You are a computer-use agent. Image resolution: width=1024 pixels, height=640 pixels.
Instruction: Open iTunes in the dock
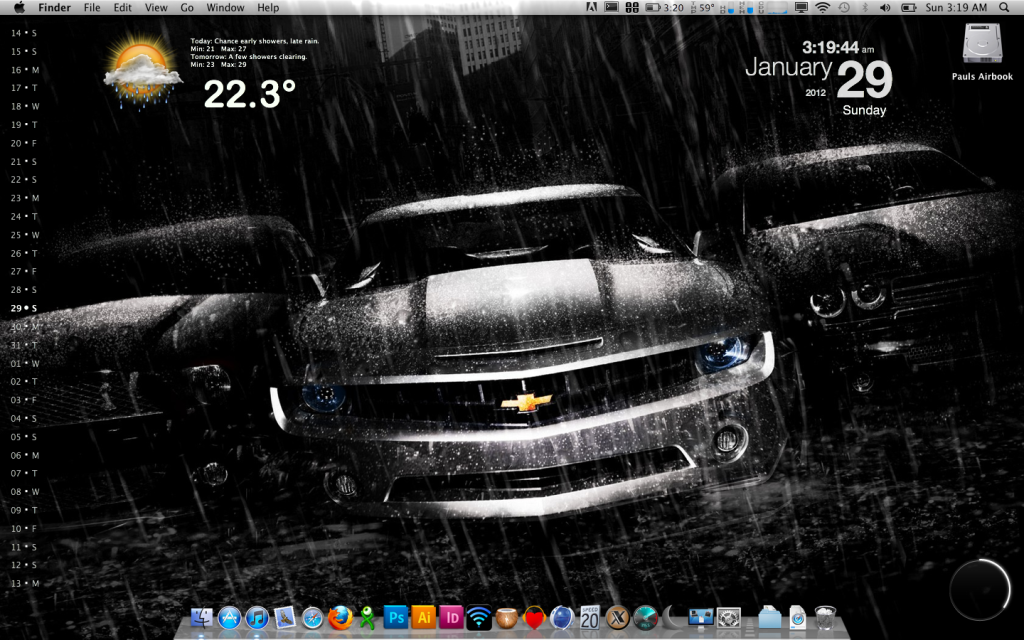pyautogui.click(x=257, y=617)
